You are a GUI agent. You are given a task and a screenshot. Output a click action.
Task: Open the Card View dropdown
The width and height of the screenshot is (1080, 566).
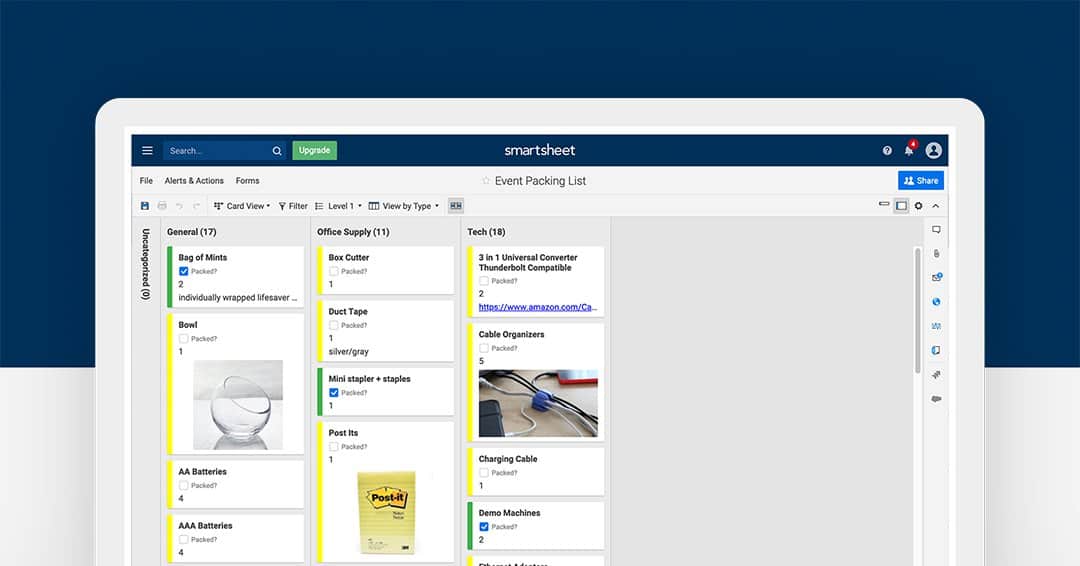coord(242,206)
